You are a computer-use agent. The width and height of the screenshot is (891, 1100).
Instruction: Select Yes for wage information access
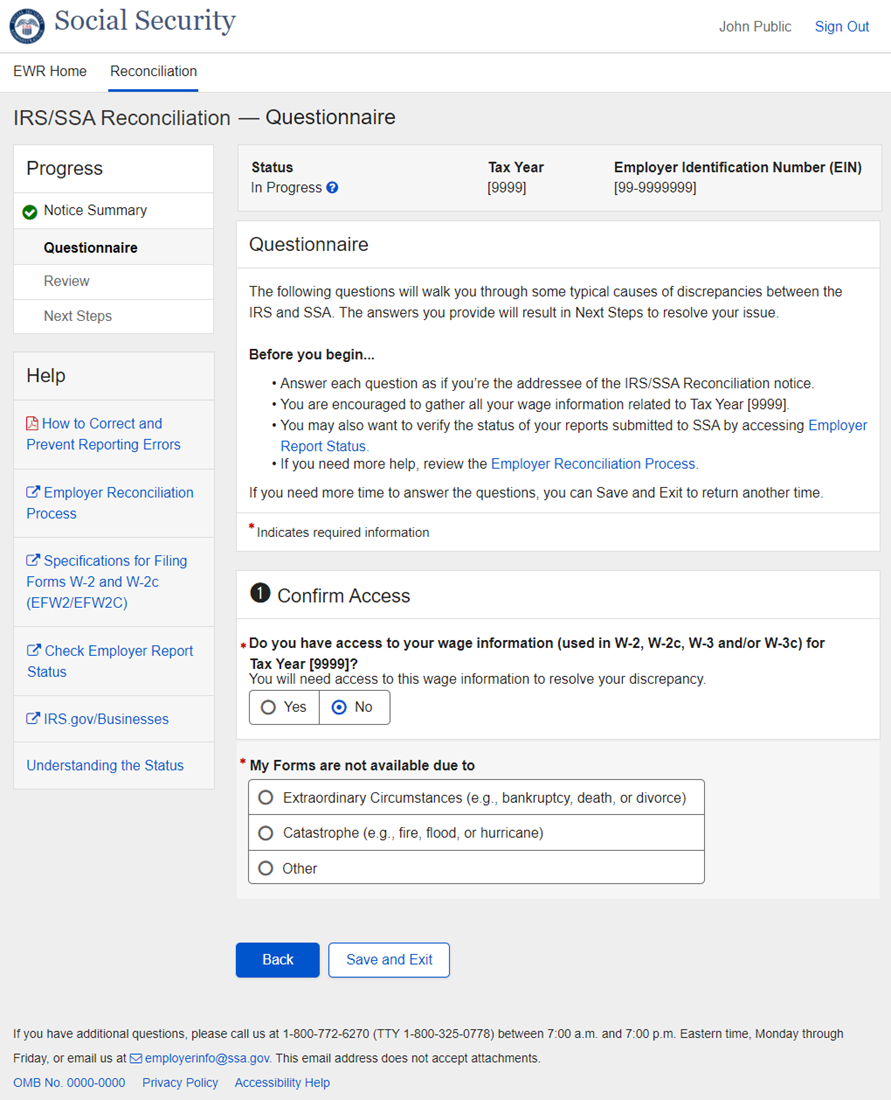[268, 707]
